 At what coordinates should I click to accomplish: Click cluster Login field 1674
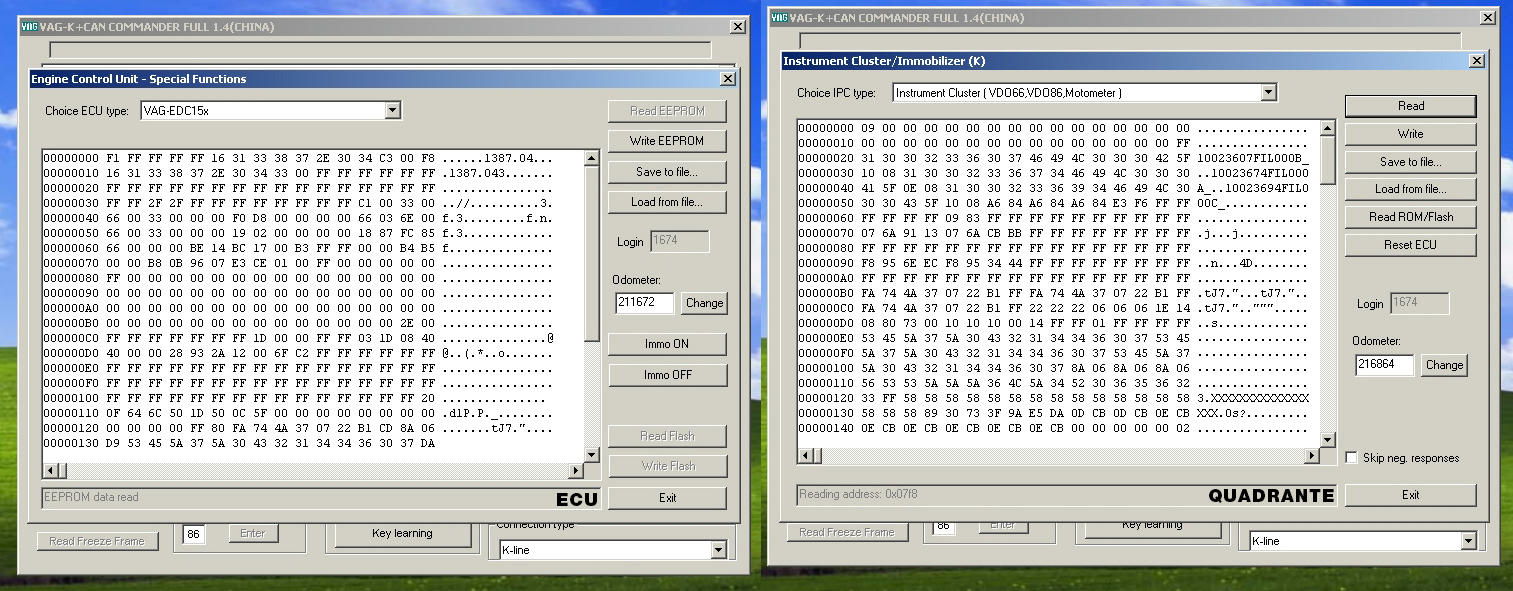(x=1419, y=303)
